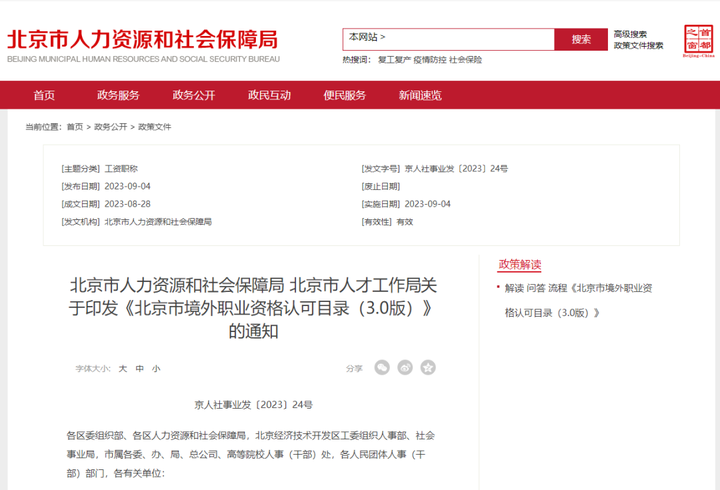
Task: Click the 首都之窗 Beijing-China logo
Action: pyautogui.click(x=698, y=41)
